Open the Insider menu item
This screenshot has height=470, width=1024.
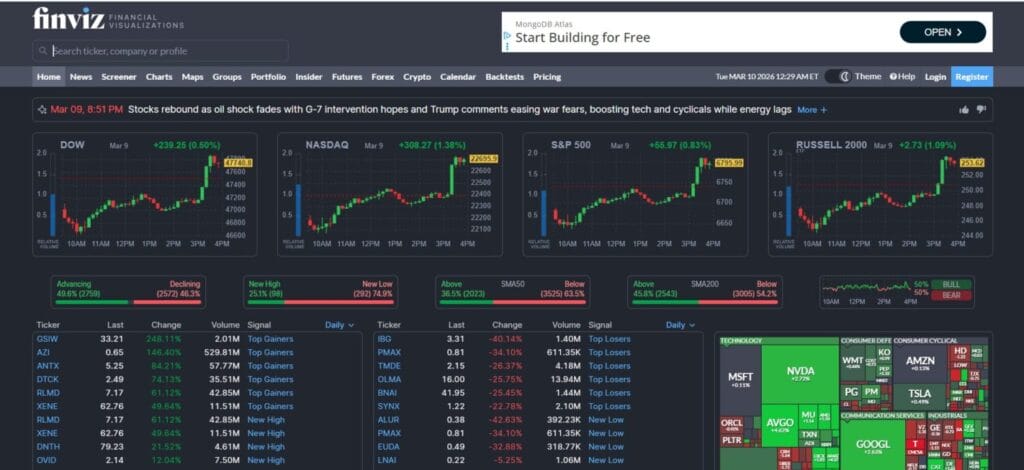309,76
